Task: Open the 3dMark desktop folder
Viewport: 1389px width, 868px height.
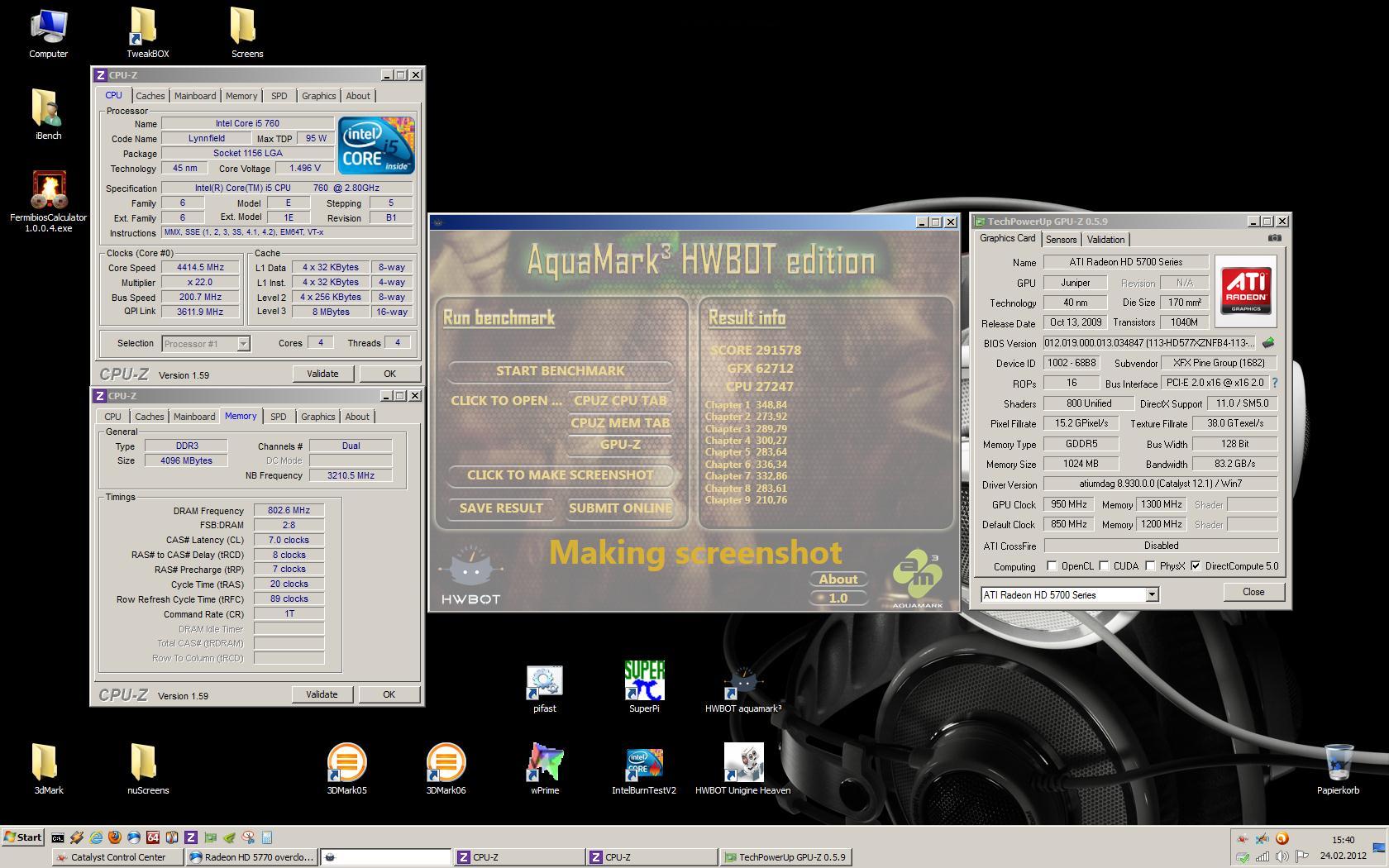Action: click(x=48, y=769)
